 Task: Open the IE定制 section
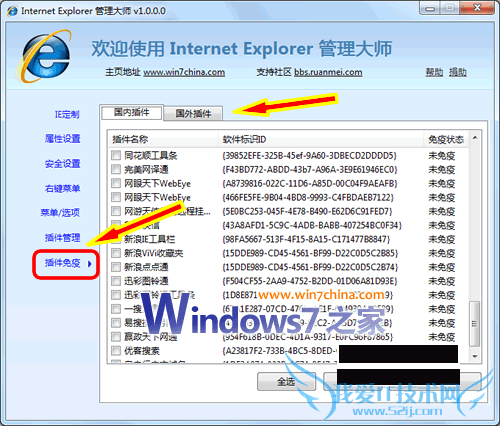[67, 115]
